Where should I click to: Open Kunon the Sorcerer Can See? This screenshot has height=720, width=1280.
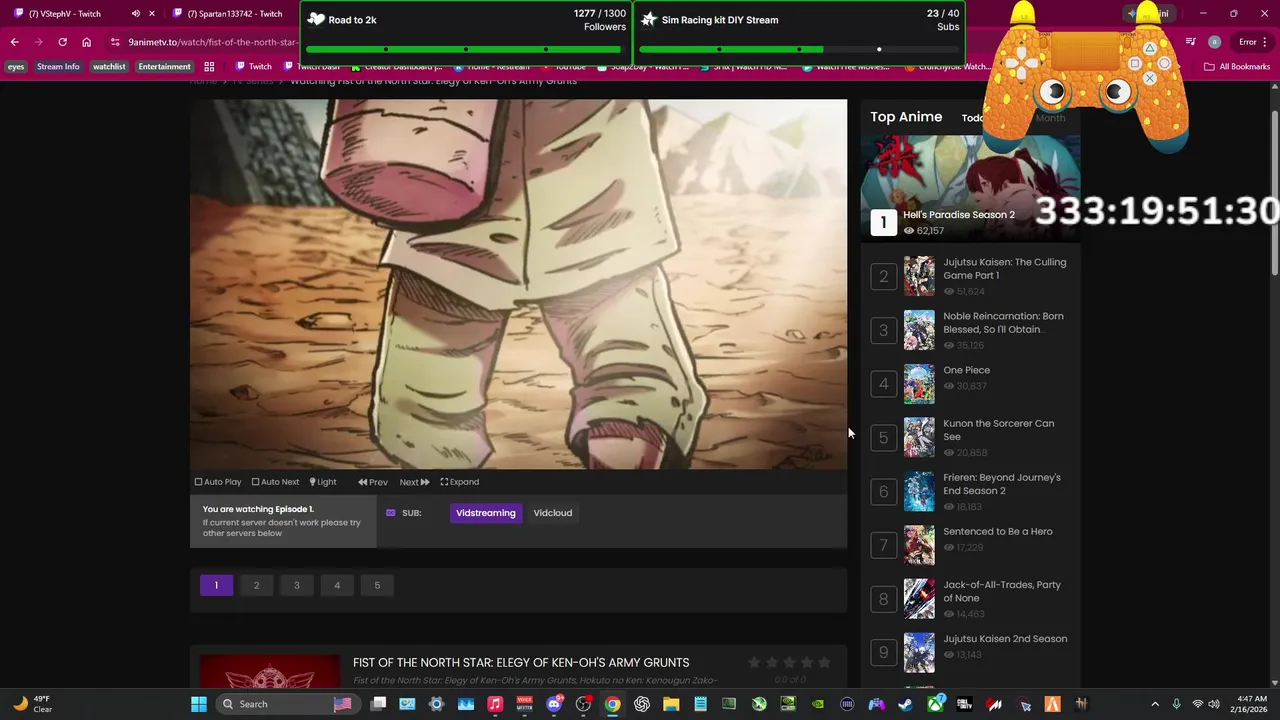[998, 430]
